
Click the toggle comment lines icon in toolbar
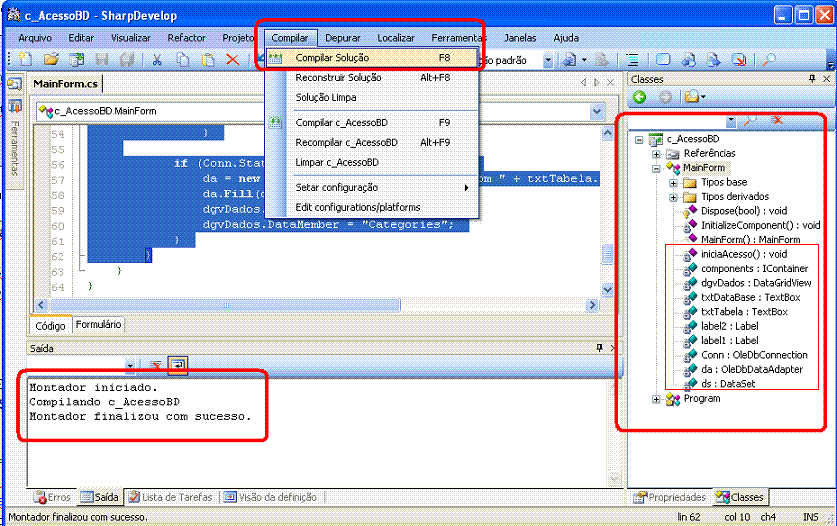633,60
